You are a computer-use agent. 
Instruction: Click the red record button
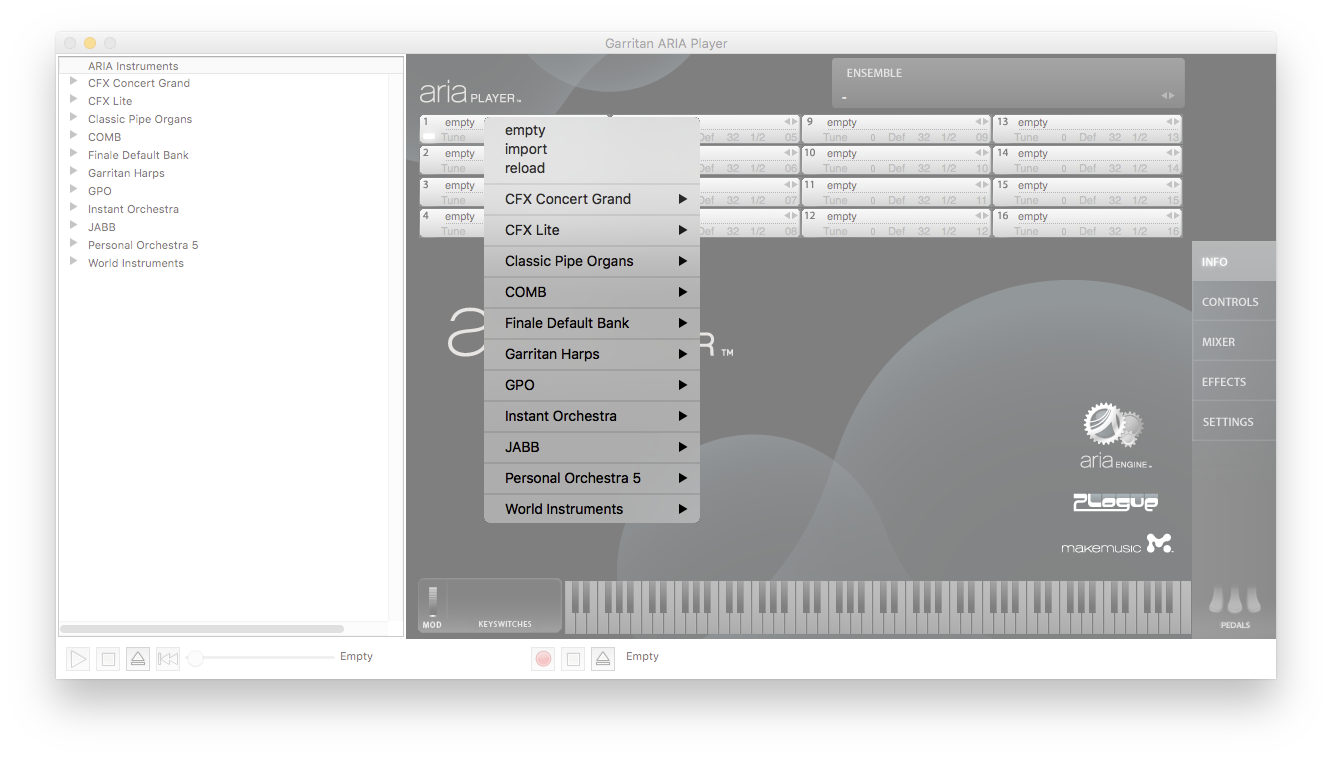(x=543, y=658)
